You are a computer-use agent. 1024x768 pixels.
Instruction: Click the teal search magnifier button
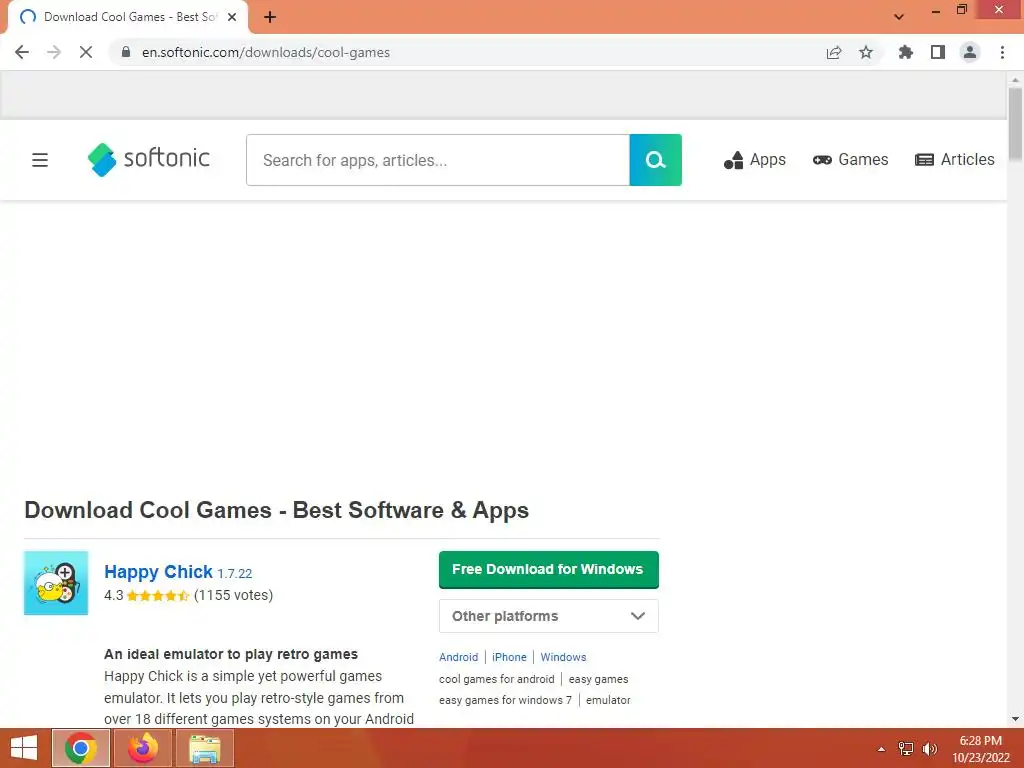click(655, 160)
